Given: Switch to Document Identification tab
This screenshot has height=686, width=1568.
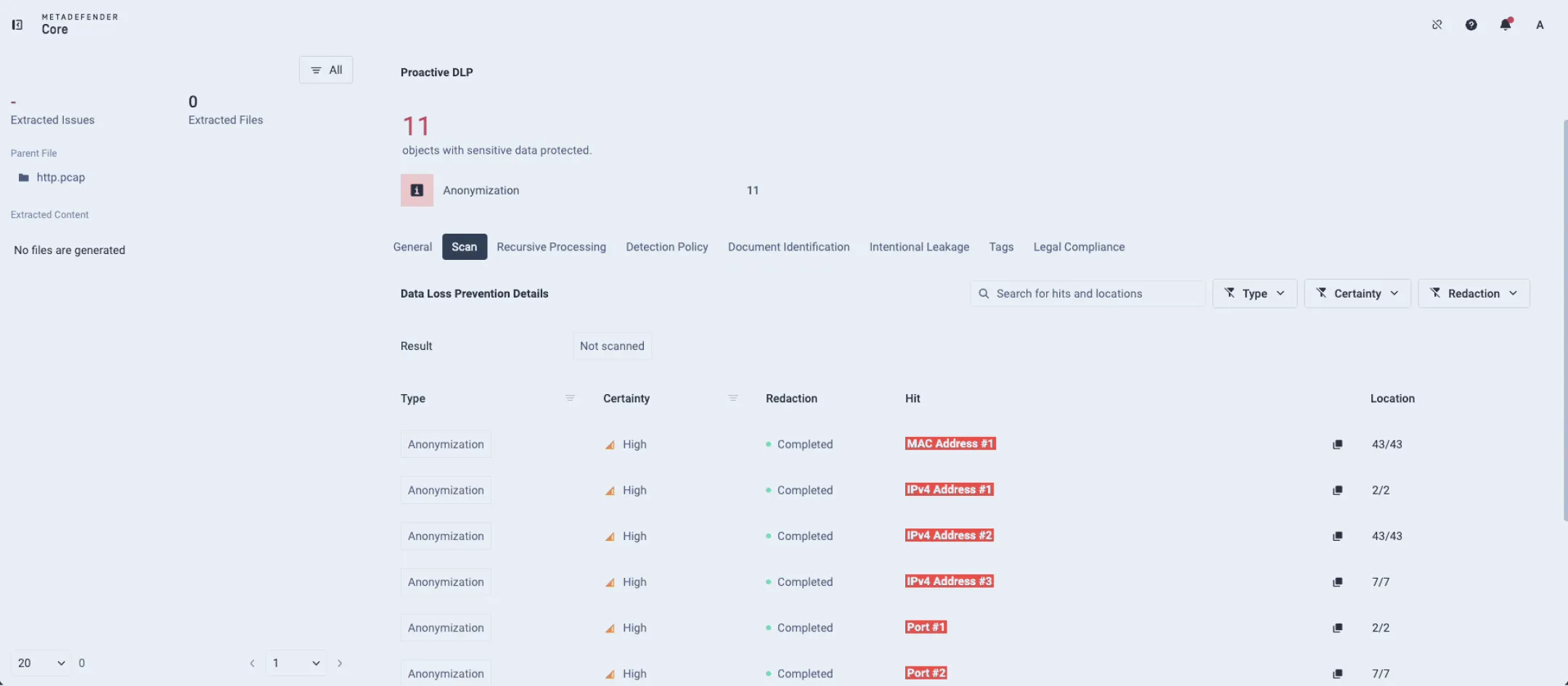Looking at the screenshot, I should [788, 247].
